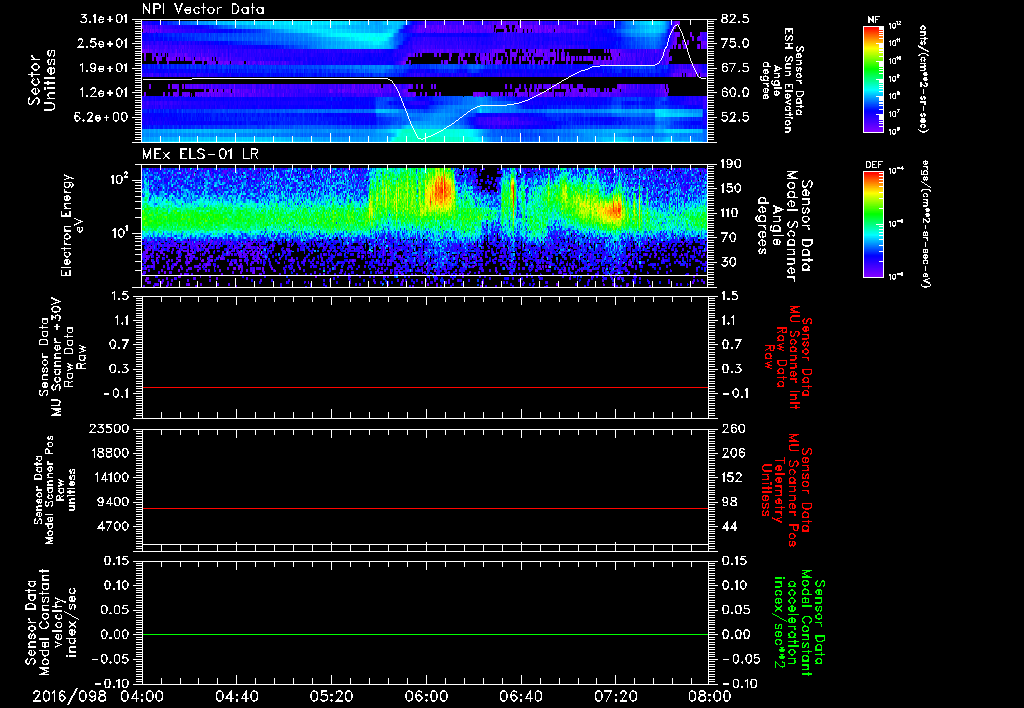Click the 'DEF' label above the color bar
The image size is (1024, 708).
point(874,165)
